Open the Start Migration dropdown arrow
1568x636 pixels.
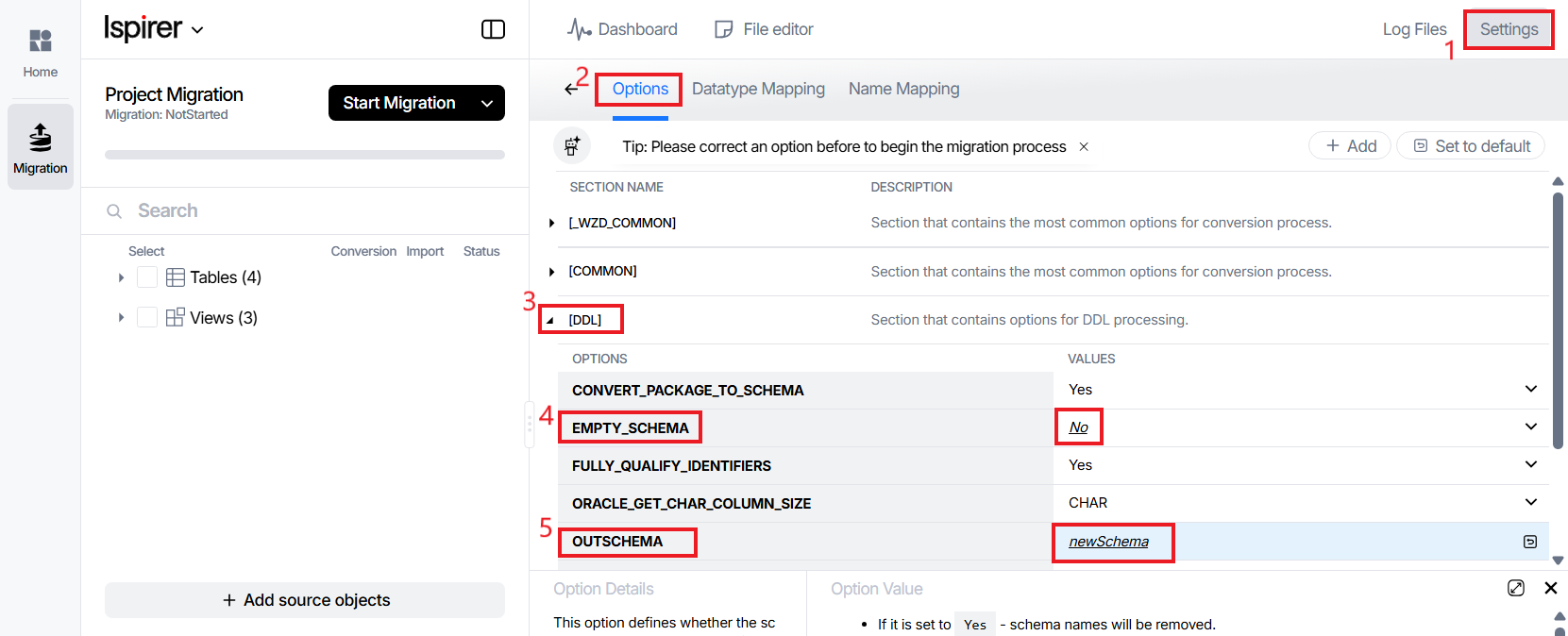coord(487,103)
